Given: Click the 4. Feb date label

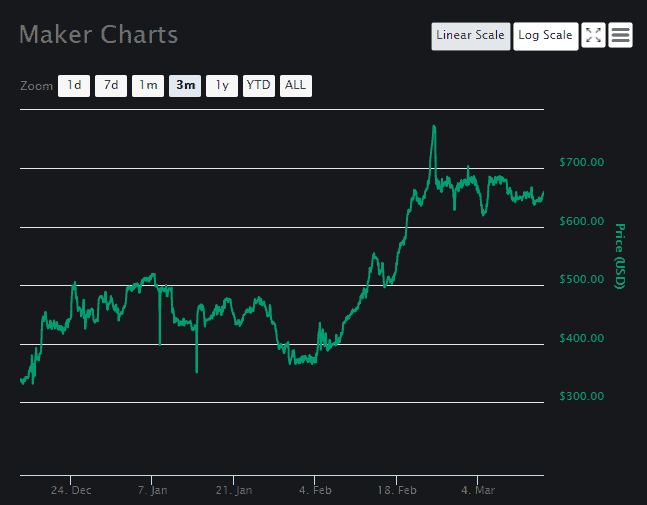Looking at the screenshot, I should (315, 490).
